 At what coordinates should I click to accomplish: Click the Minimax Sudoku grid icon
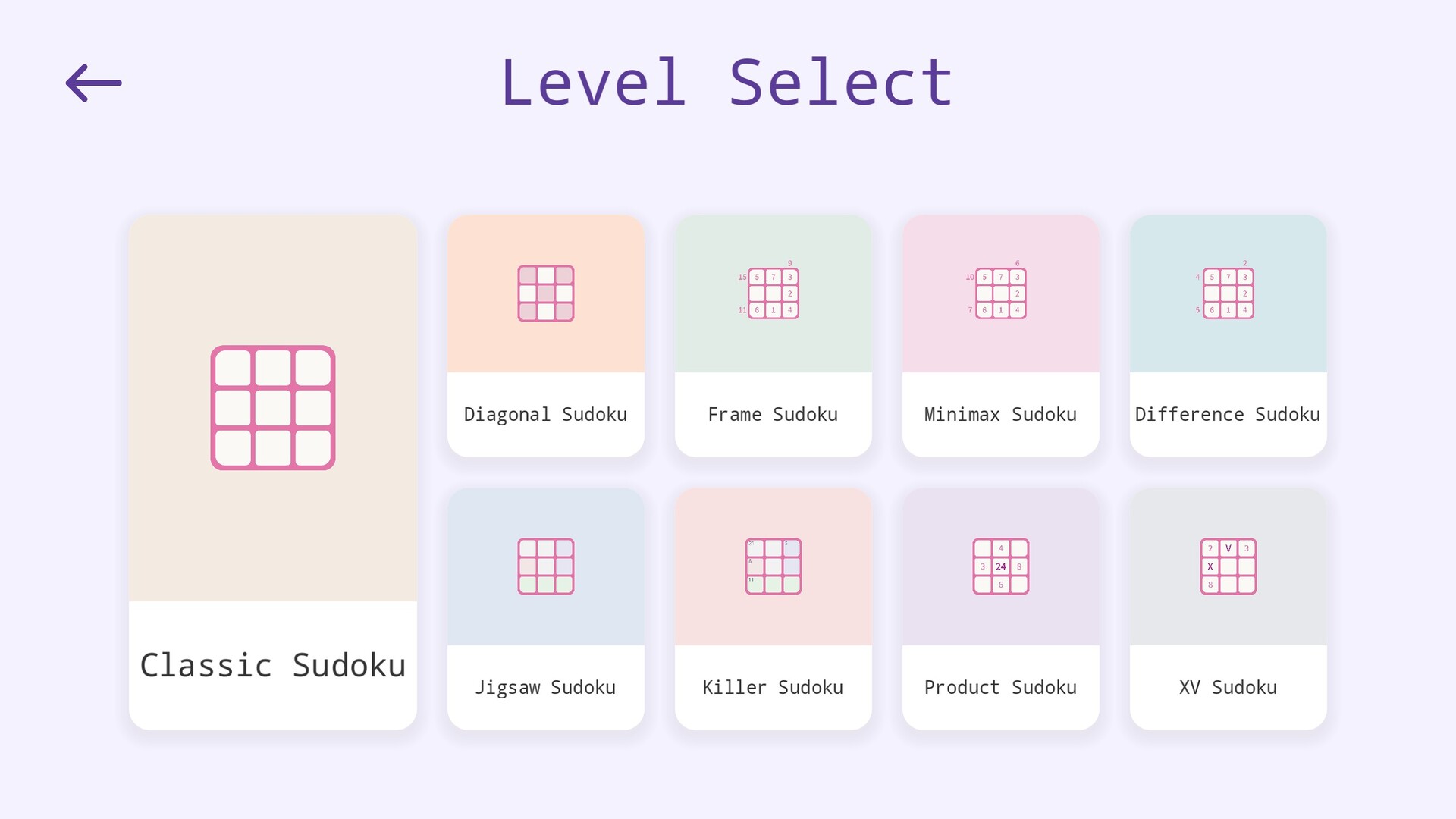pyautogui.click(x=1000, y=293)
